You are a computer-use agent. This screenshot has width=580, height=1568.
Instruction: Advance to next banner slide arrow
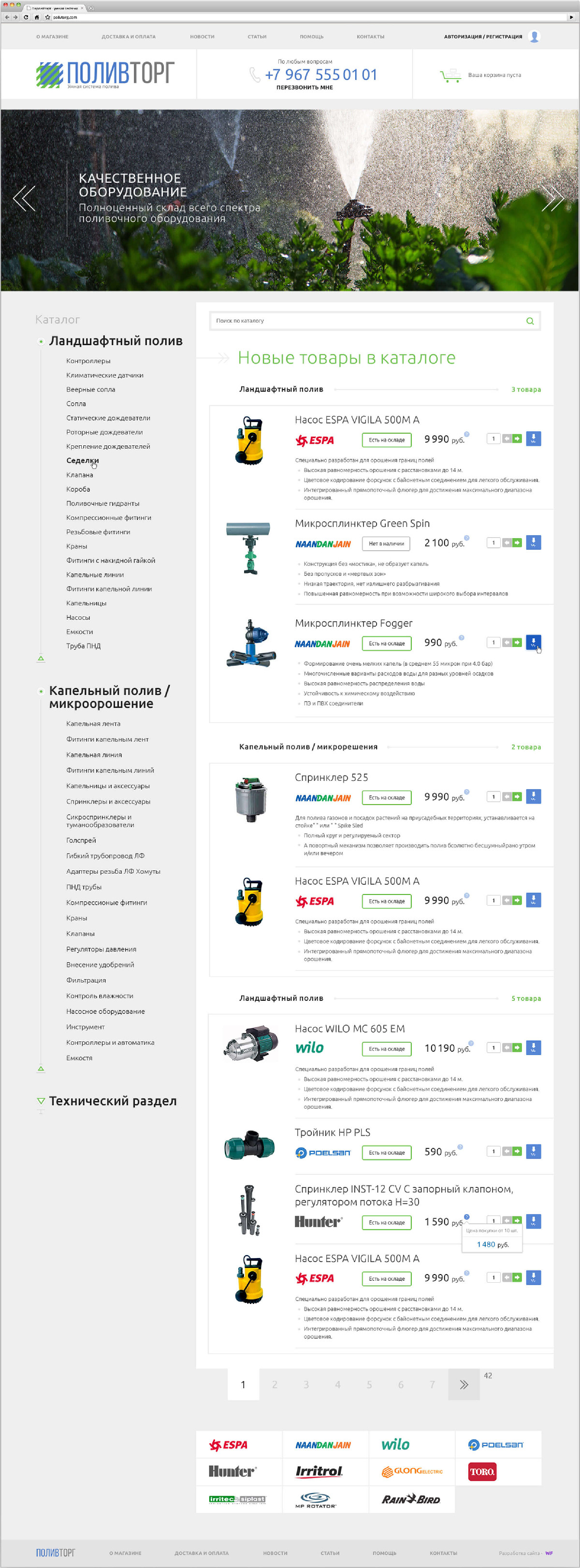tap(552, 198)
